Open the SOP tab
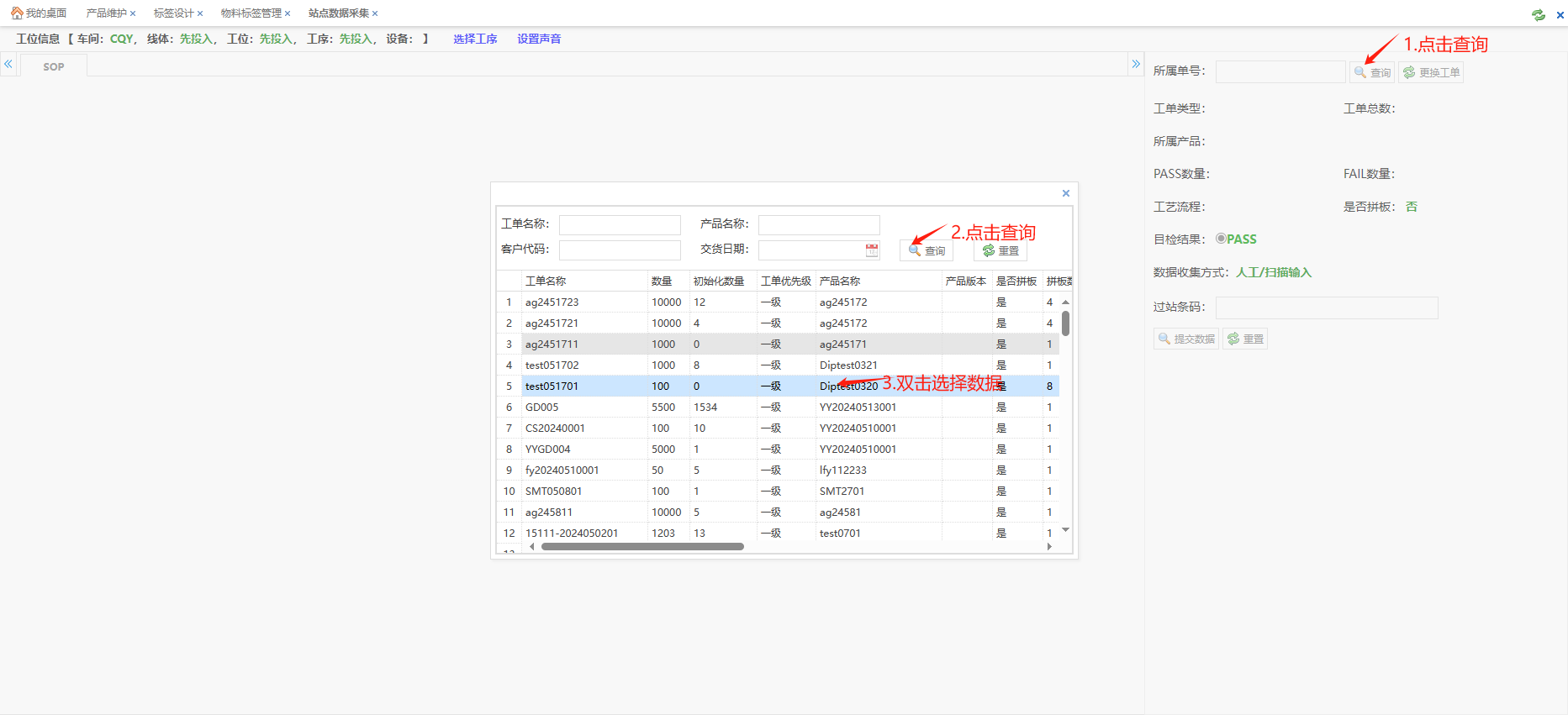The image size is (1568, 715). coord(54,66)
